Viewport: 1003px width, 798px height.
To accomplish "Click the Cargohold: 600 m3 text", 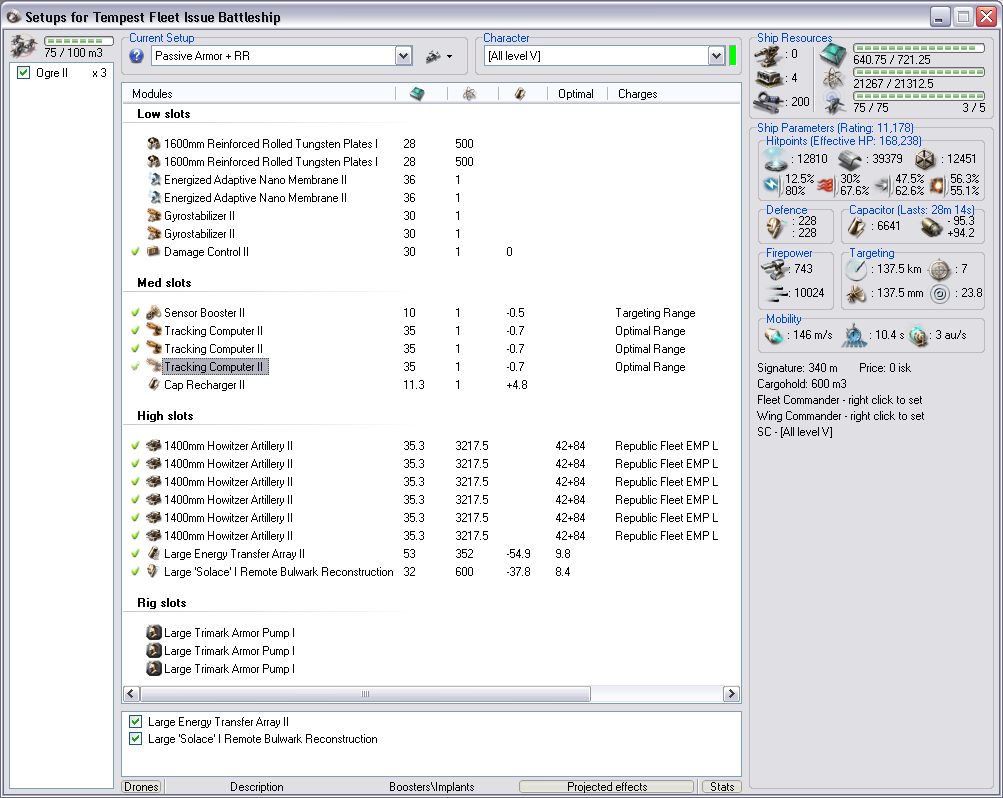I will pyautogui.click(x=802, y=384).
